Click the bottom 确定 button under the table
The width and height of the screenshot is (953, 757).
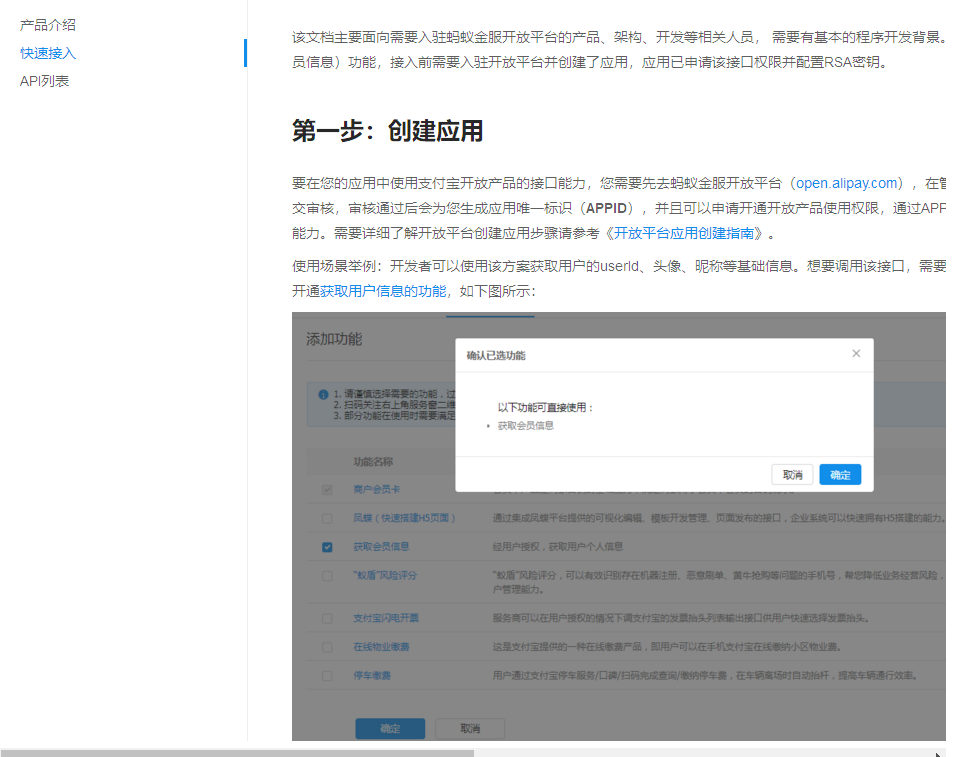390,728
